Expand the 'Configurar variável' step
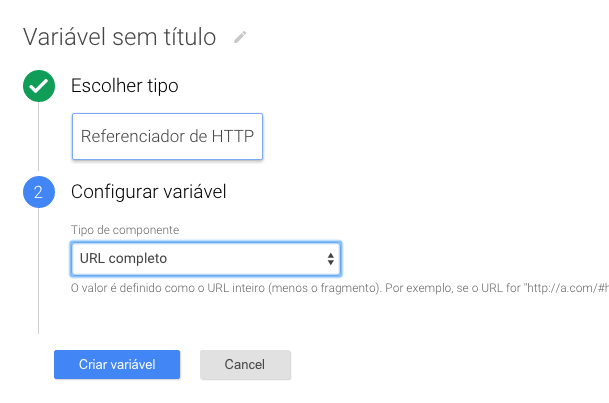 pyautogui.click(x=150, y=191)
